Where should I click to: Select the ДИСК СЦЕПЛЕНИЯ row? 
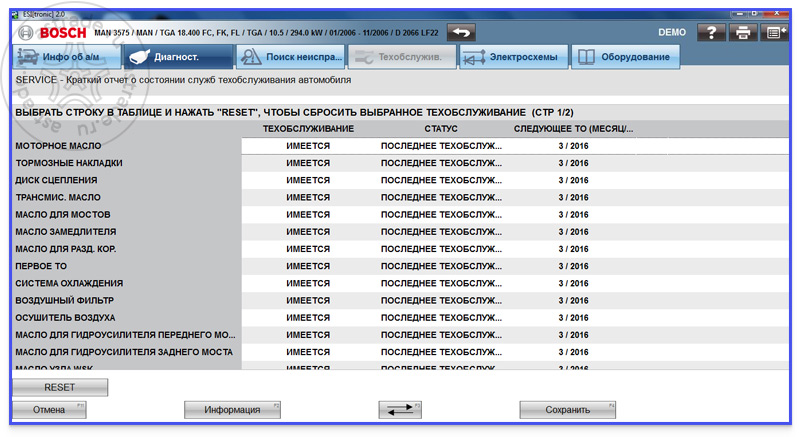point(401,180)
